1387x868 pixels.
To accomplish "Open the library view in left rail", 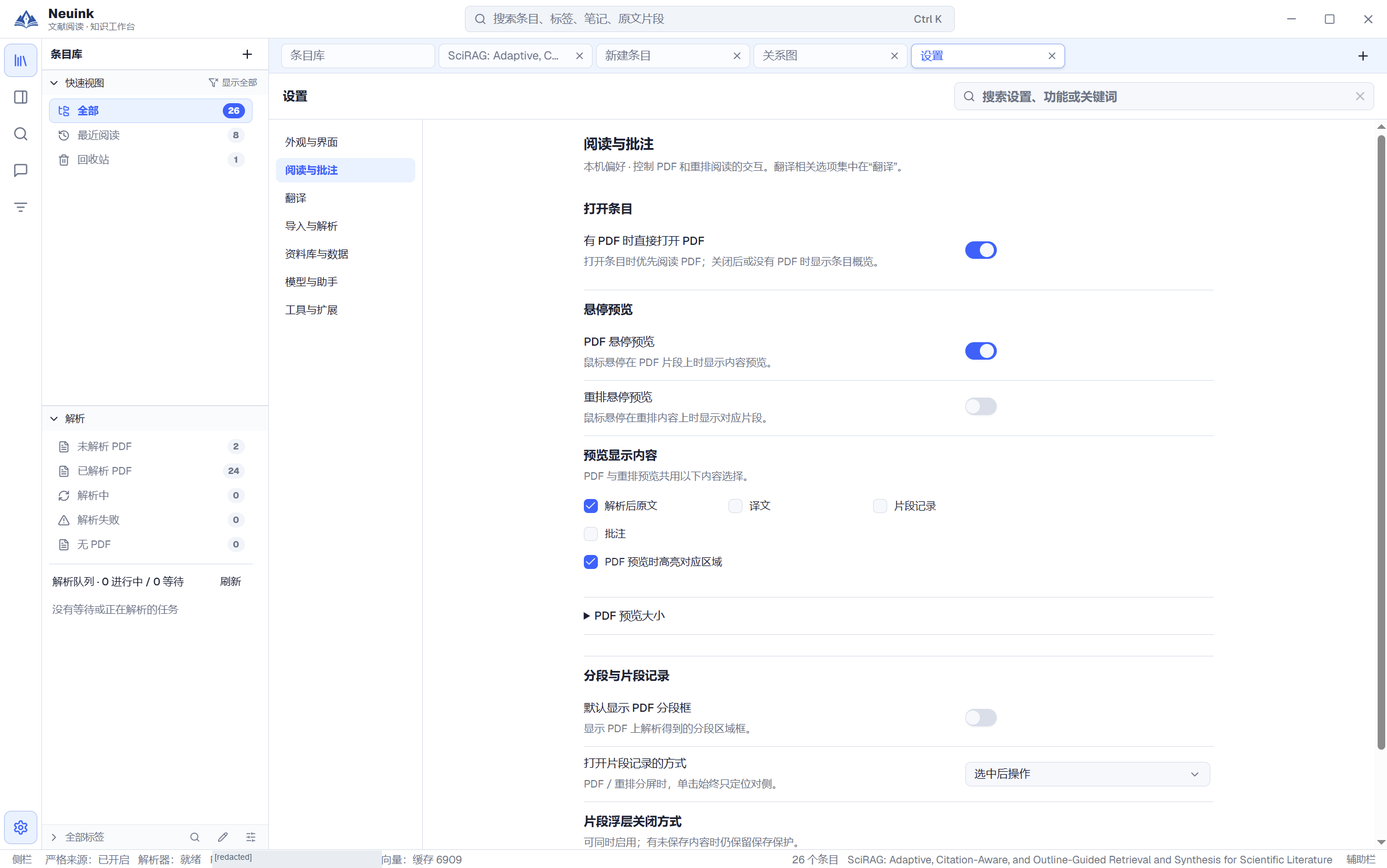I will (x=20, y=61).
